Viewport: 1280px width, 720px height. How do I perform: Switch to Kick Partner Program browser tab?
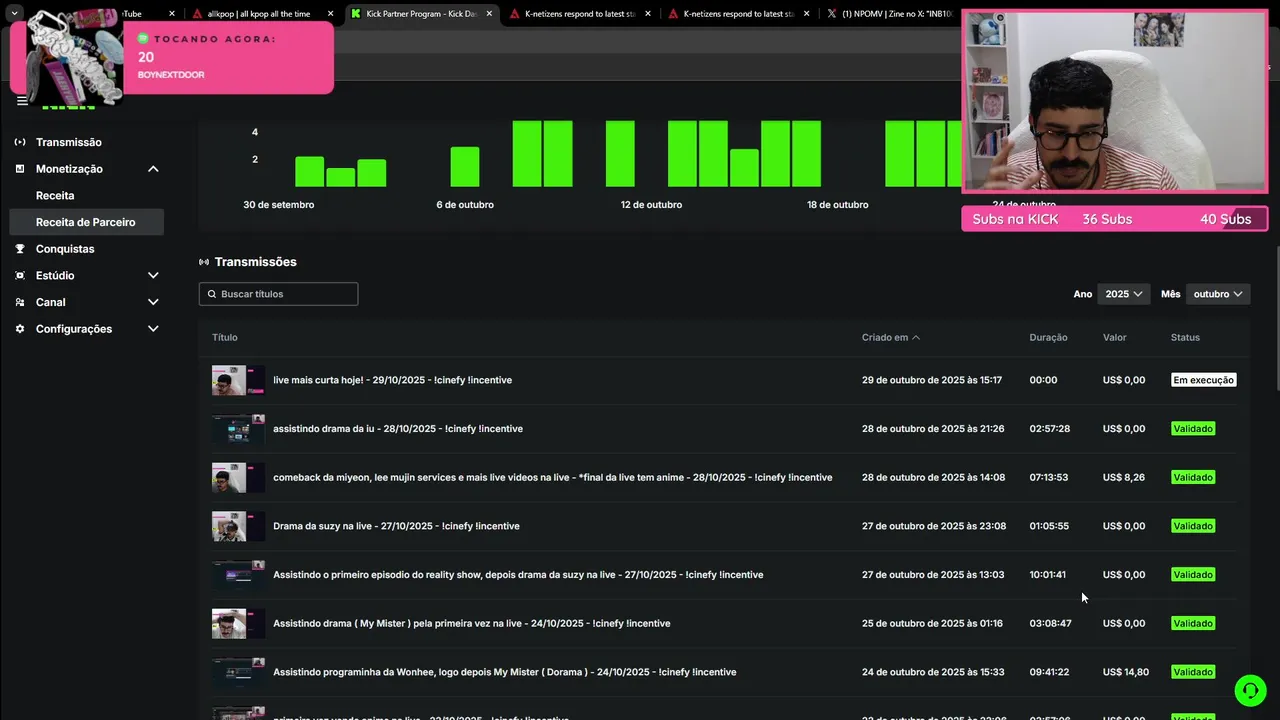(420, 14)
